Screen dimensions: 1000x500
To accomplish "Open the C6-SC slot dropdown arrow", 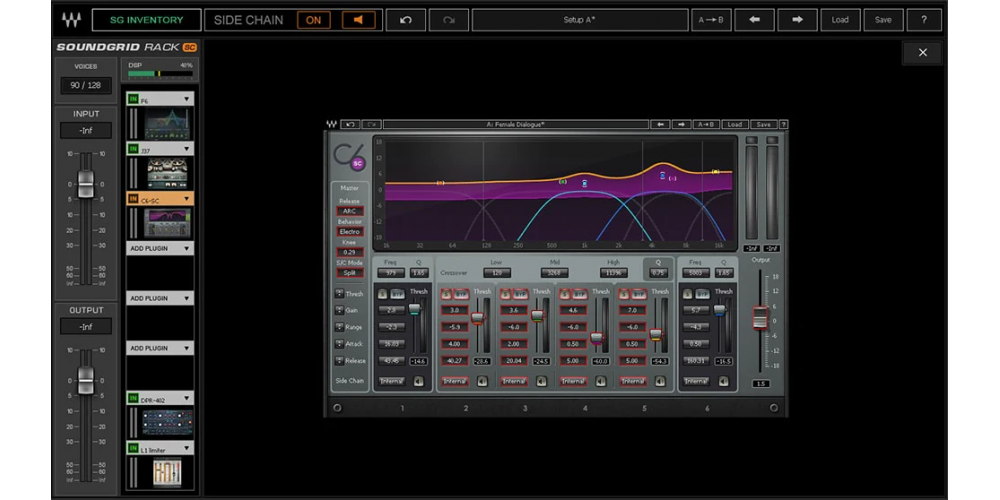I will click(x=186, y=198).
